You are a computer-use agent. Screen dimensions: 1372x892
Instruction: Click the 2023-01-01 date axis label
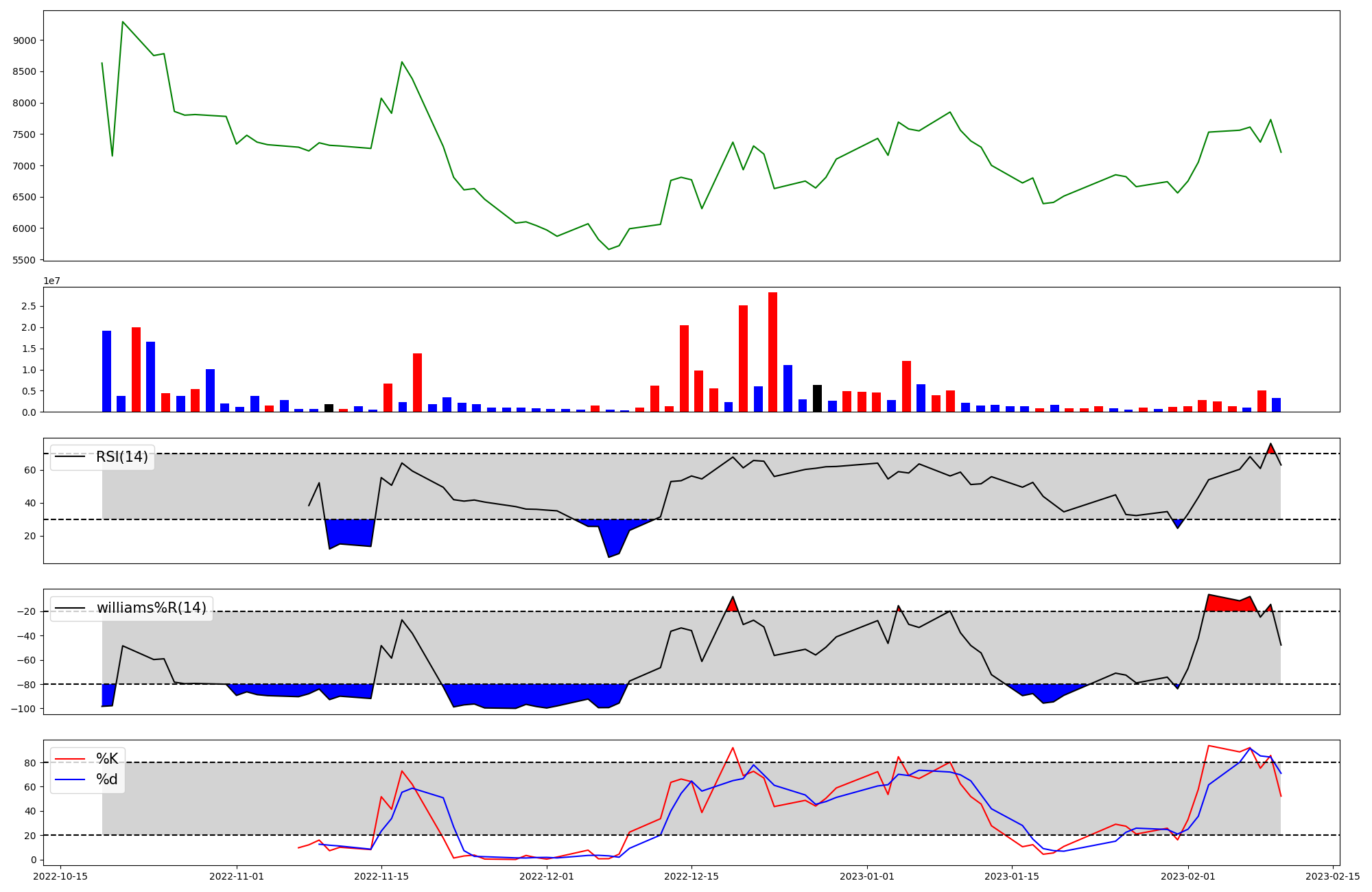[867, 876]
